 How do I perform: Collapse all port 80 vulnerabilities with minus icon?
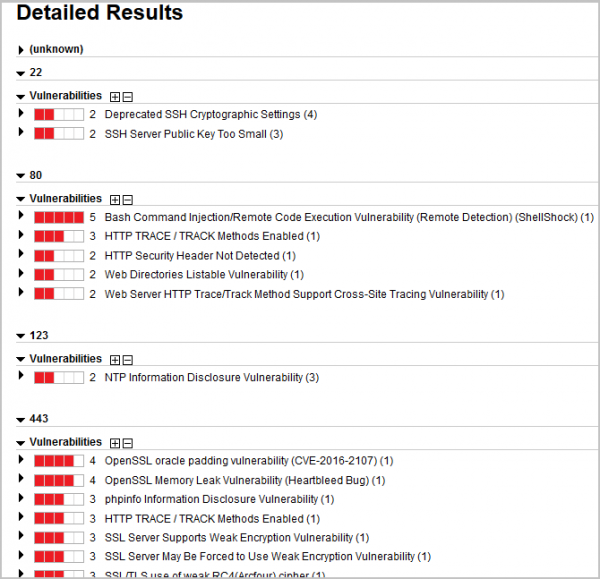click(127, 200)
